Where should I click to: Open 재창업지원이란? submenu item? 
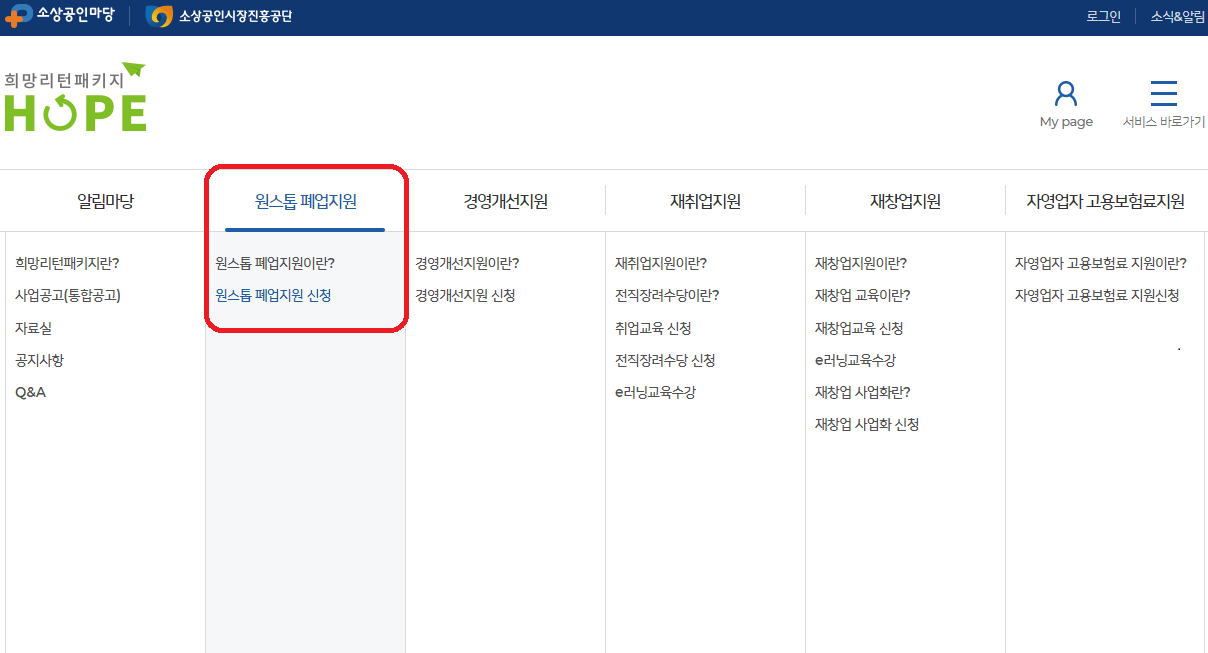[x=861, y=263]
